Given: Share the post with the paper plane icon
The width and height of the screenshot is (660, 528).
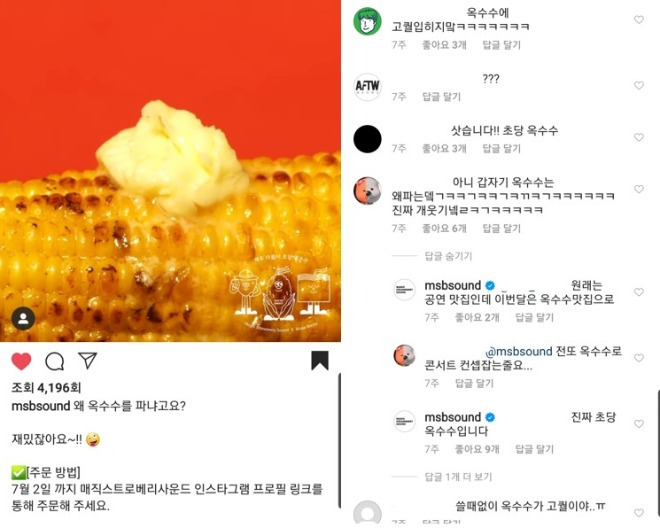Looking at the screenshot, I should (x=88, y=361).
